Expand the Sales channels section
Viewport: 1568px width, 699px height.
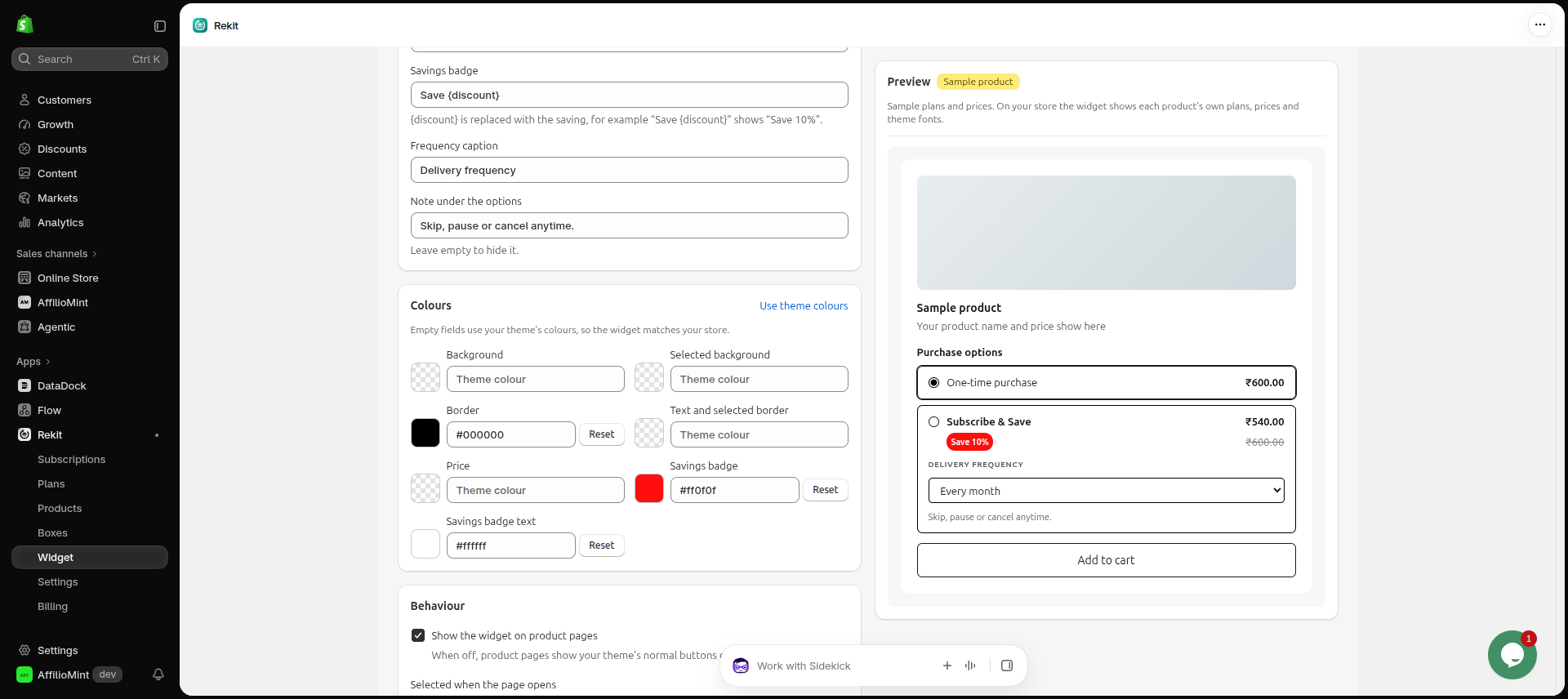point(56,254)
